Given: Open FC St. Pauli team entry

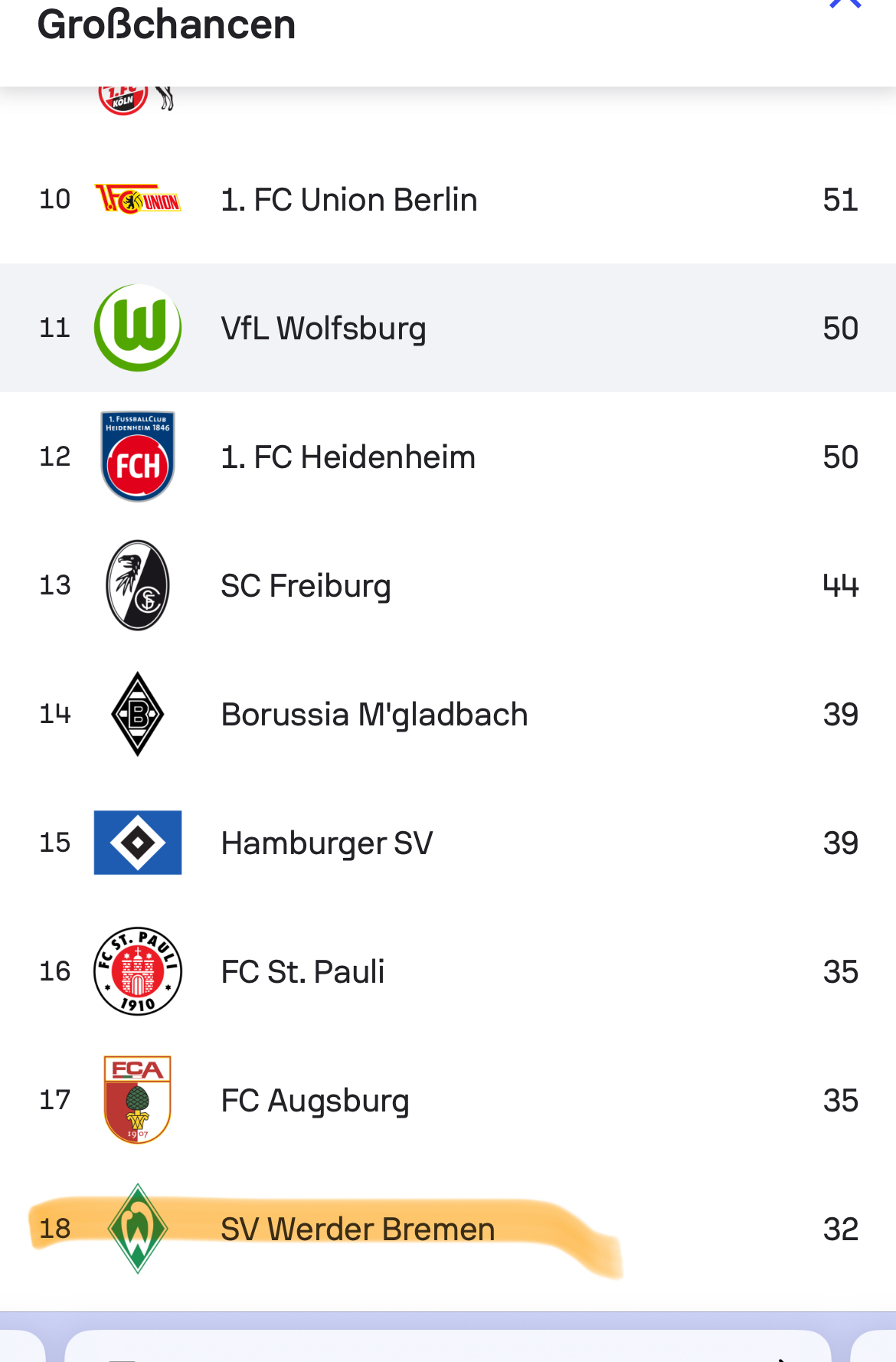Looking at the screenshot, I should point(302,972).
